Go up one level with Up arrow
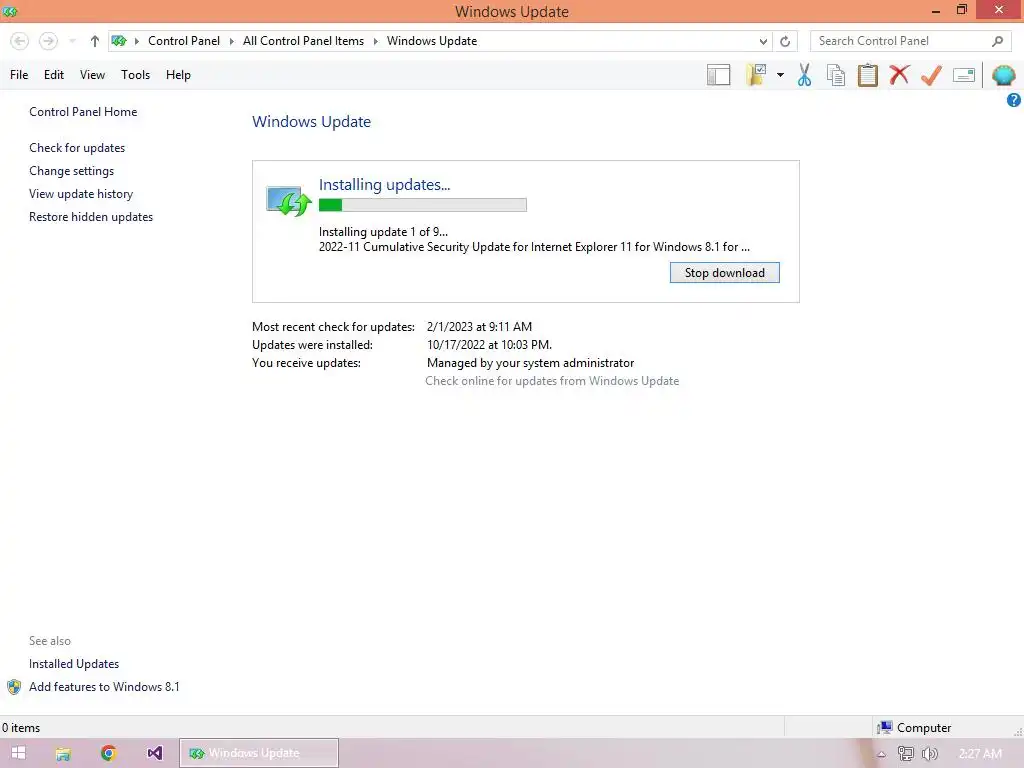 coord(95,41)
